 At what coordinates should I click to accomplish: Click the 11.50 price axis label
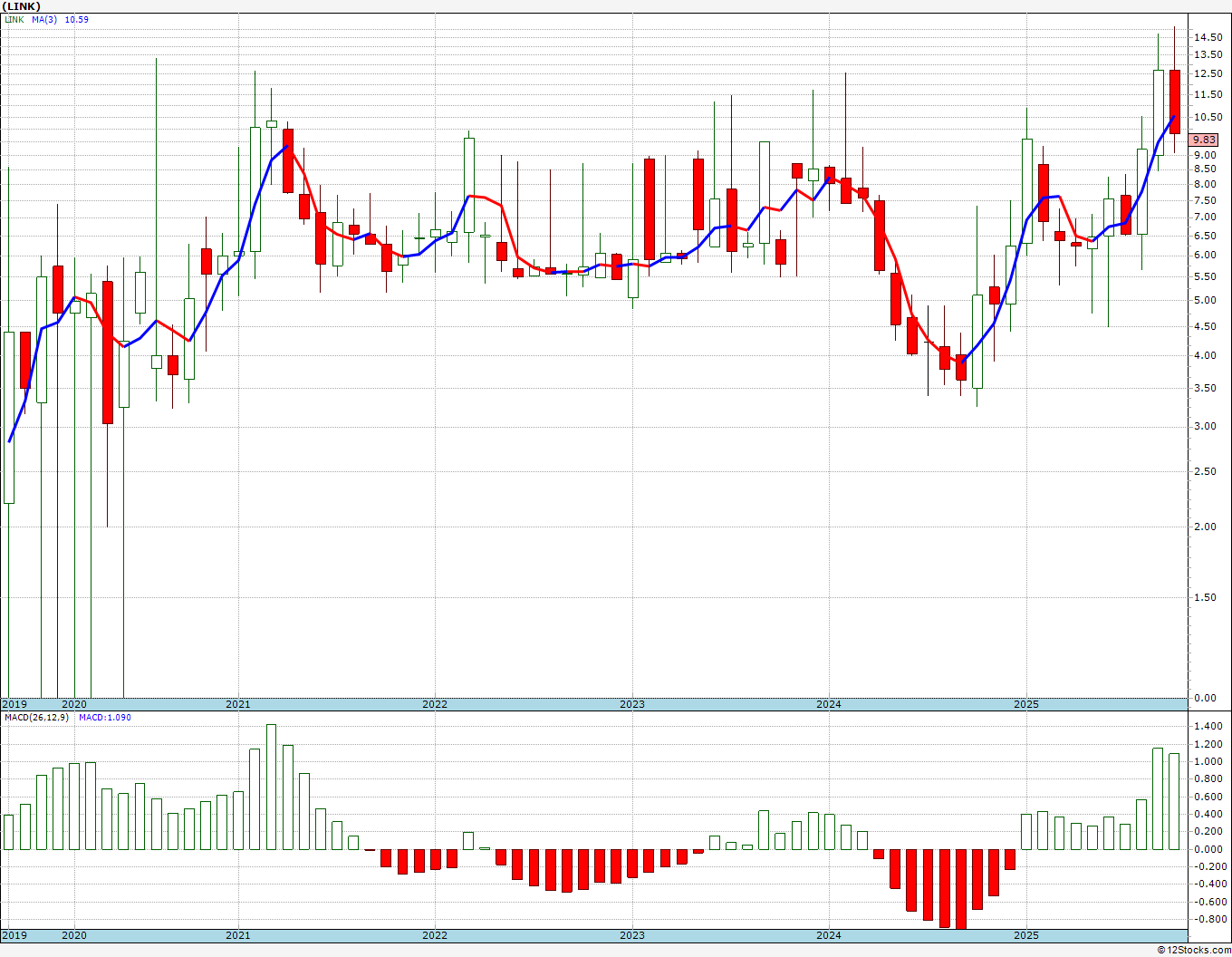[1208, 94]
